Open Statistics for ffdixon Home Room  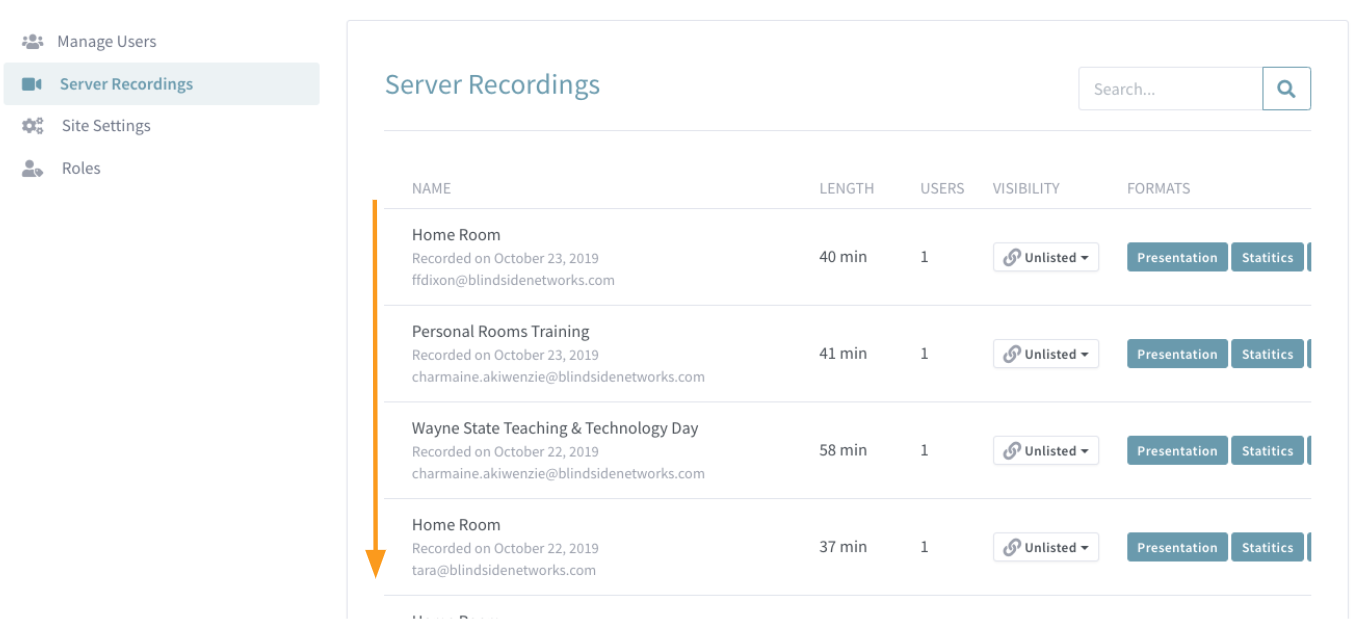point(1267,257)
